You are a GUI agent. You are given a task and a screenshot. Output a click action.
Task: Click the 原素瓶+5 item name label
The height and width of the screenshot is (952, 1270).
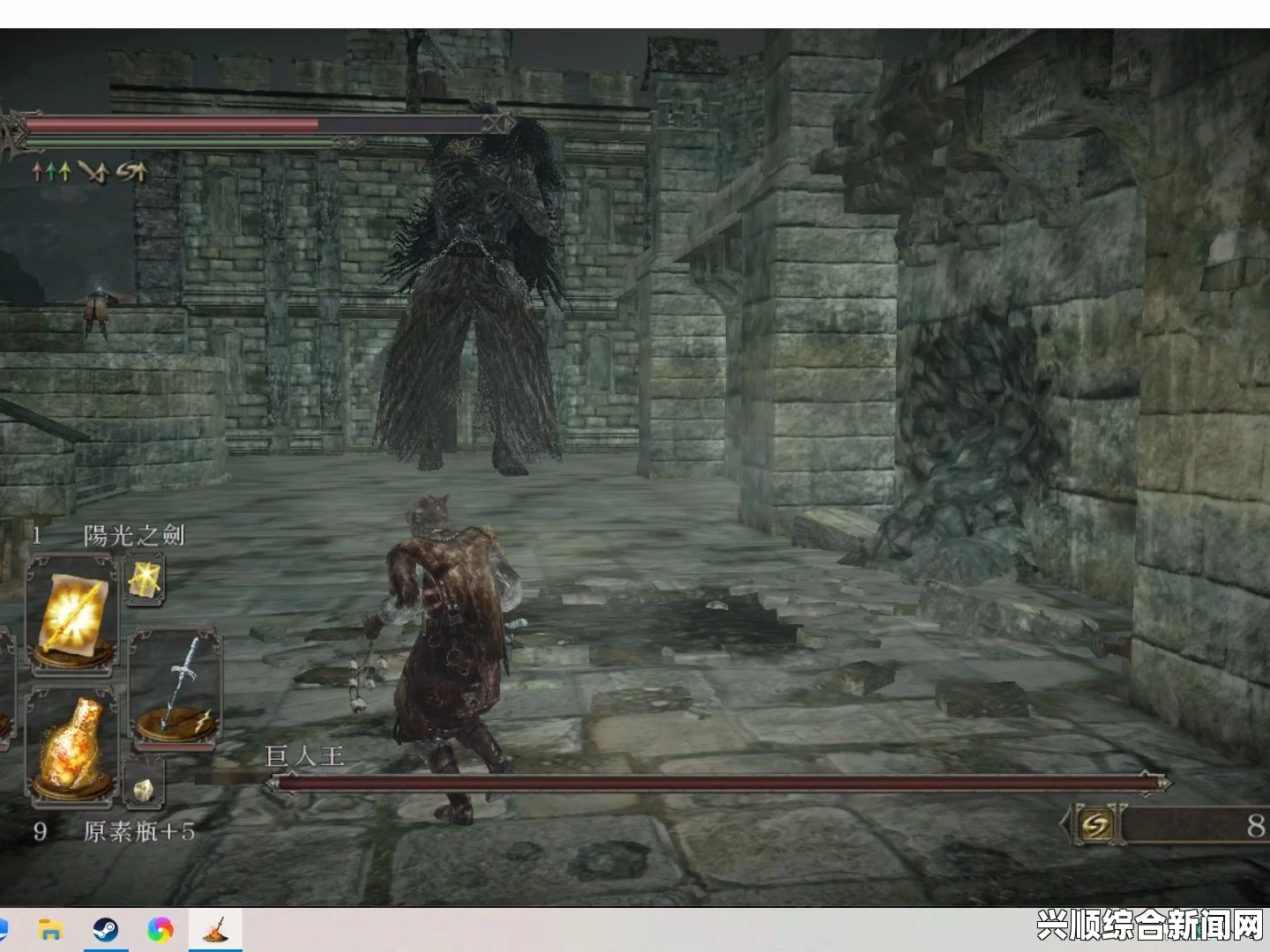coord(139,831)
